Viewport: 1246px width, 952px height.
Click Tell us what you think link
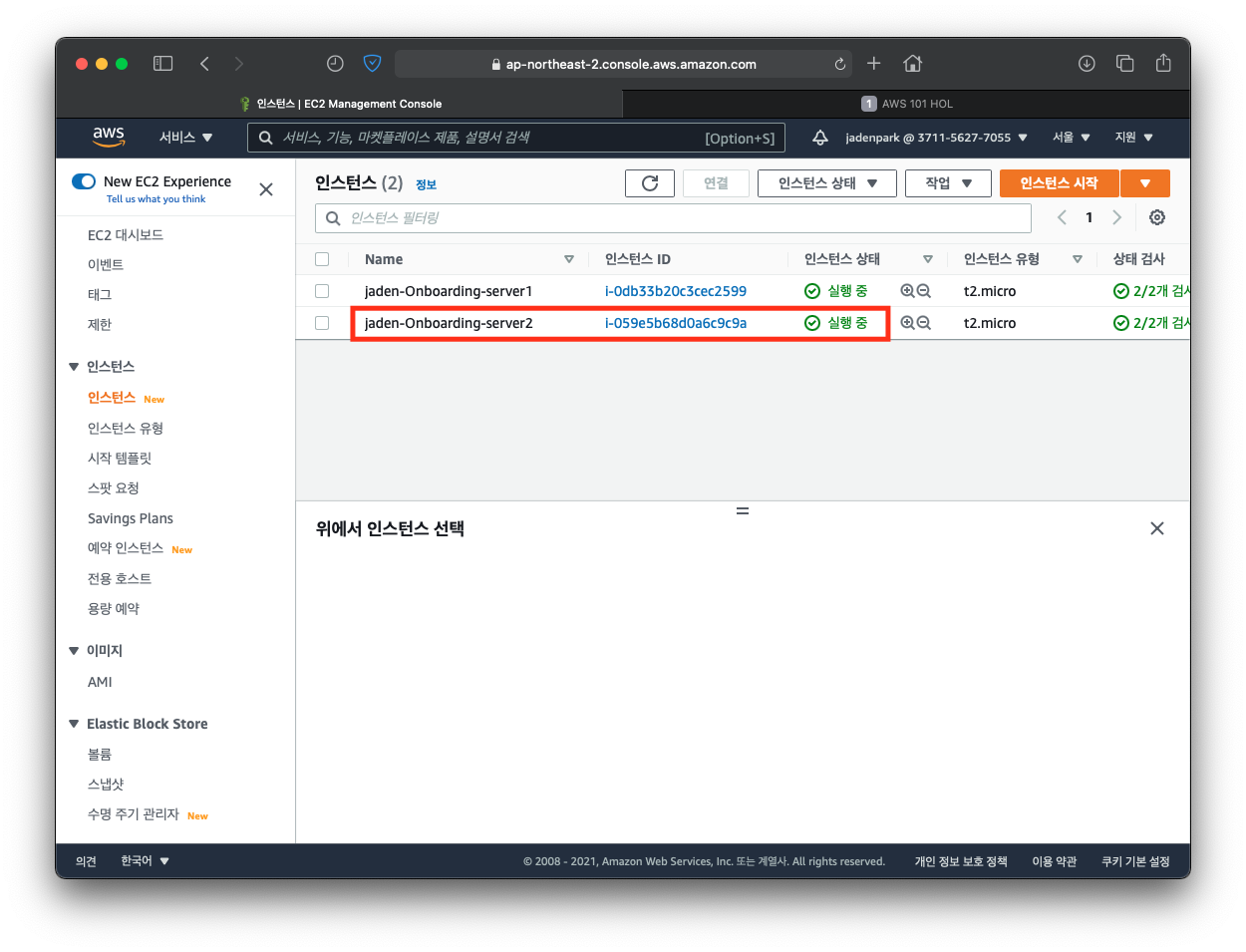click(156, 199)
